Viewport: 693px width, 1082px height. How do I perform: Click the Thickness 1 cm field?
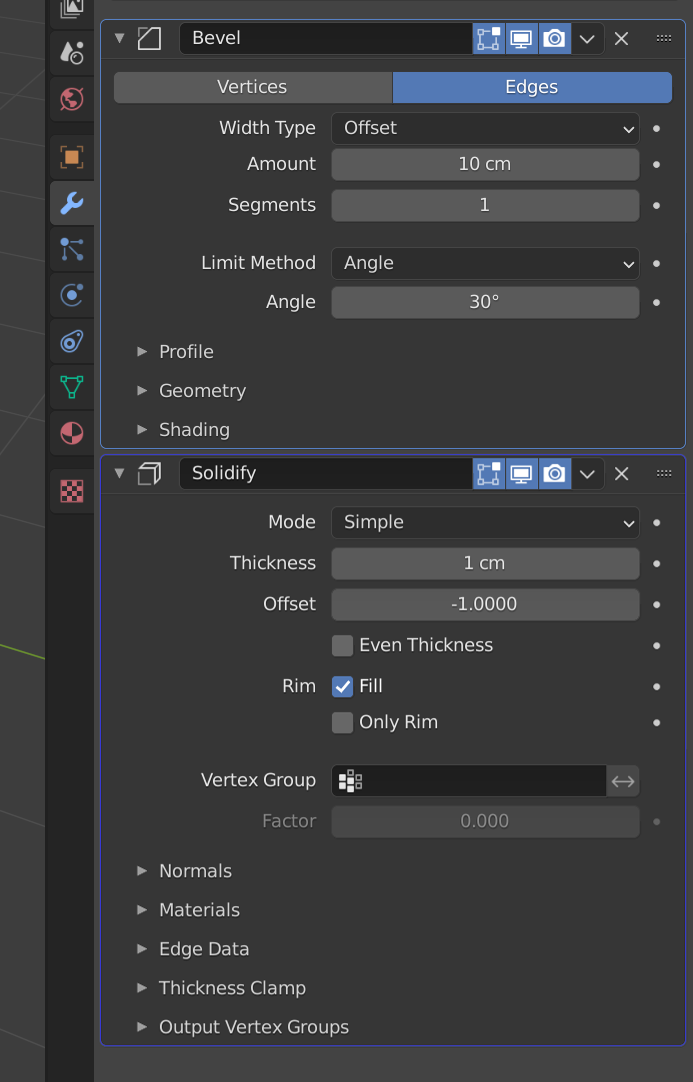485,563
